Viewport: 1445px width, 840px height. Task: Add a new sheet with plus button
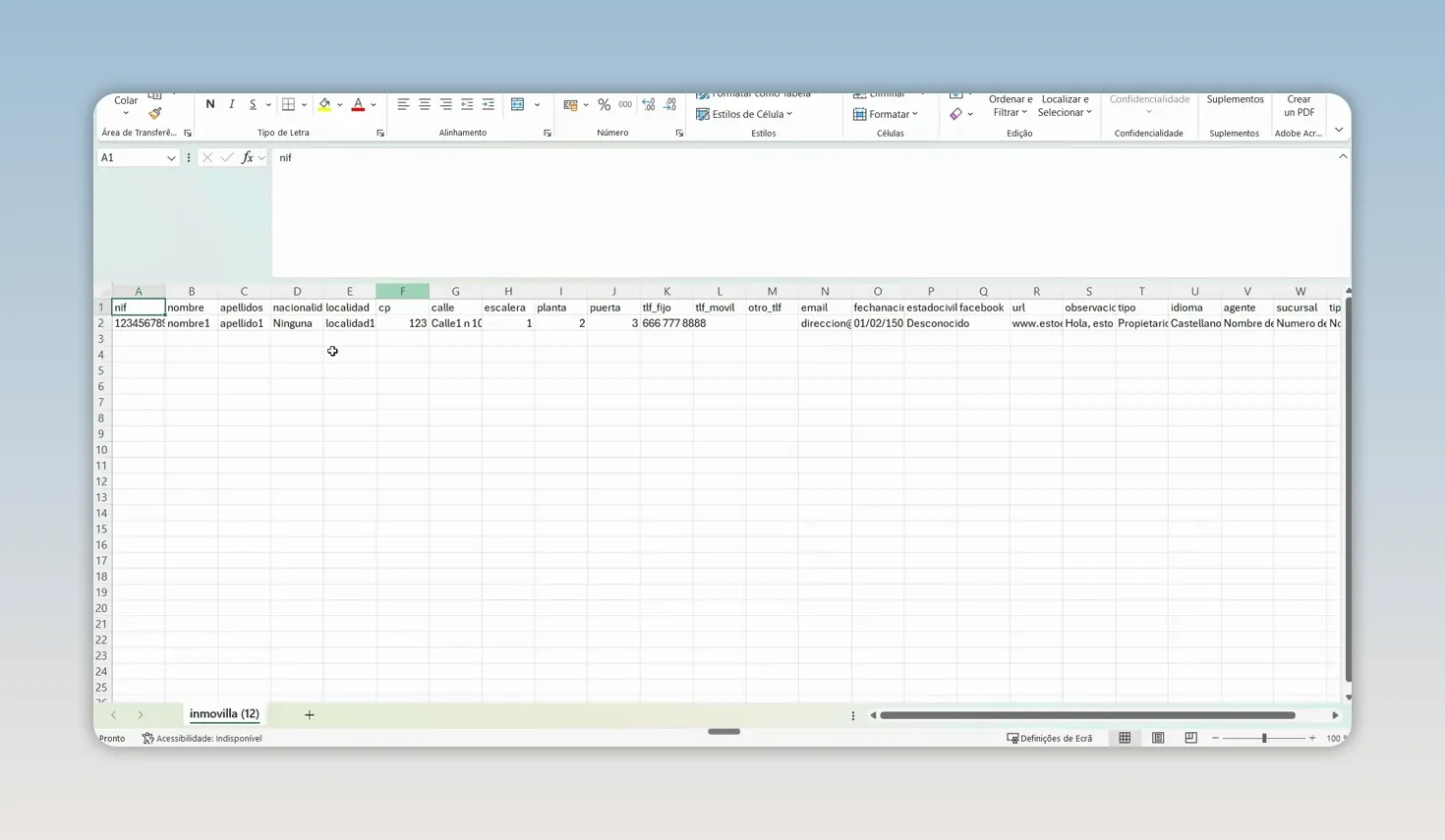point(309,714)
